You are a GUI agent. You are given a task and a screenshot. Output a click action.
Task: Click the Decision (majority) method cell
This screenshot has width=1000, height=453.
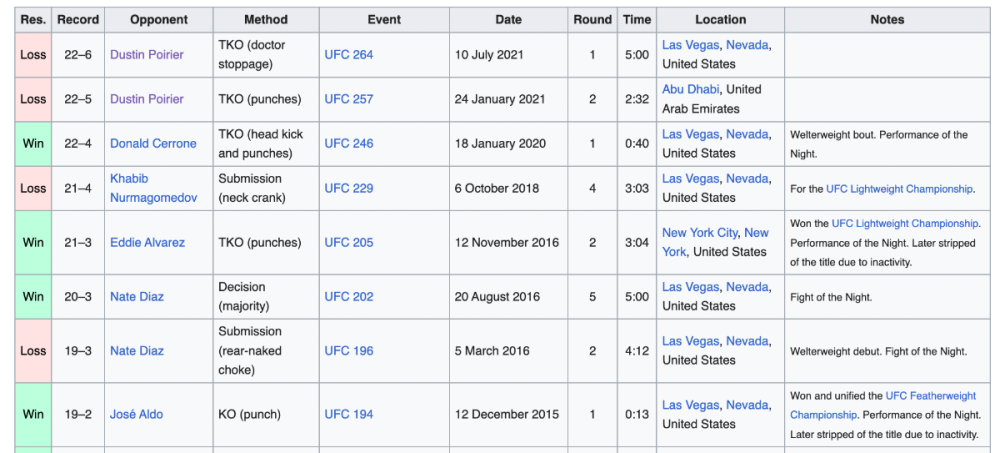pos(266,297)
